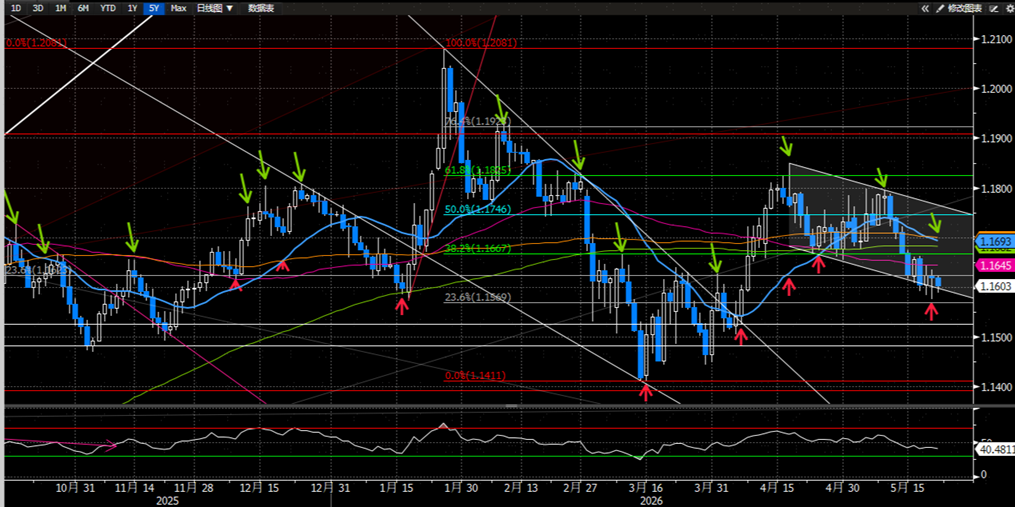Image resolution: width=1015 pixels, height=507 pixels.
Task: Open the annotation drawing tool icon
Action: tap(994, 8)
